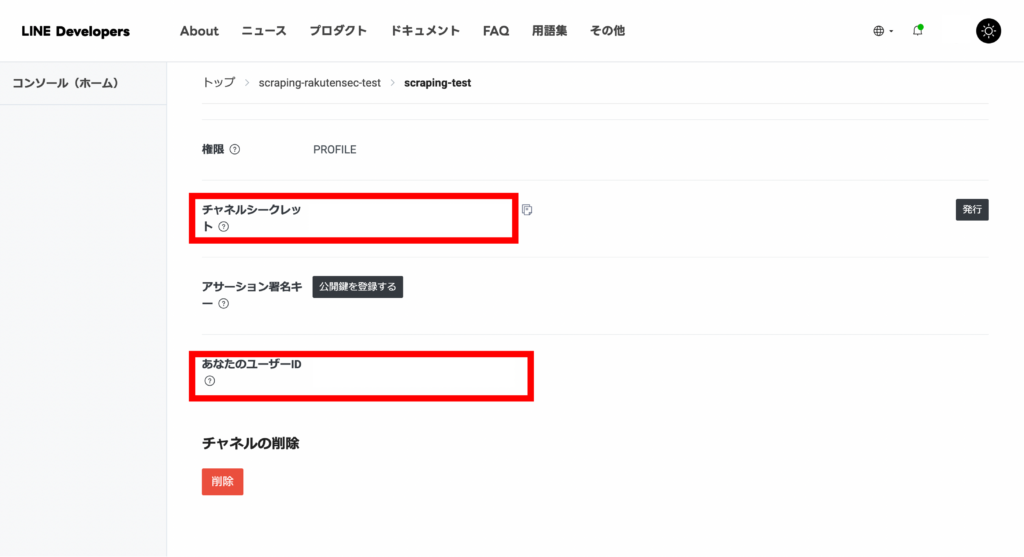
Task: Click the あなたのユーザーID label
Action: pyautogui.click(x=251, y=364)
